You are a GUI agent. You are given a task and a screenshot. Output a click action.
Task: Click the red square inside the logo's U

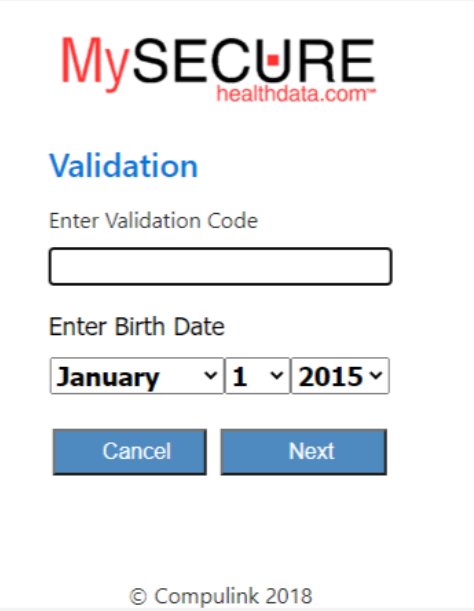click(273, 60)
